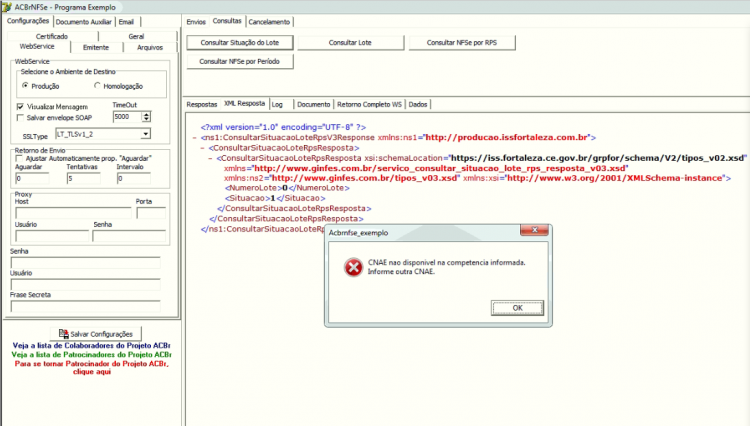
Task: Open the Geral settings tab
Action: (x=136, y=36)
